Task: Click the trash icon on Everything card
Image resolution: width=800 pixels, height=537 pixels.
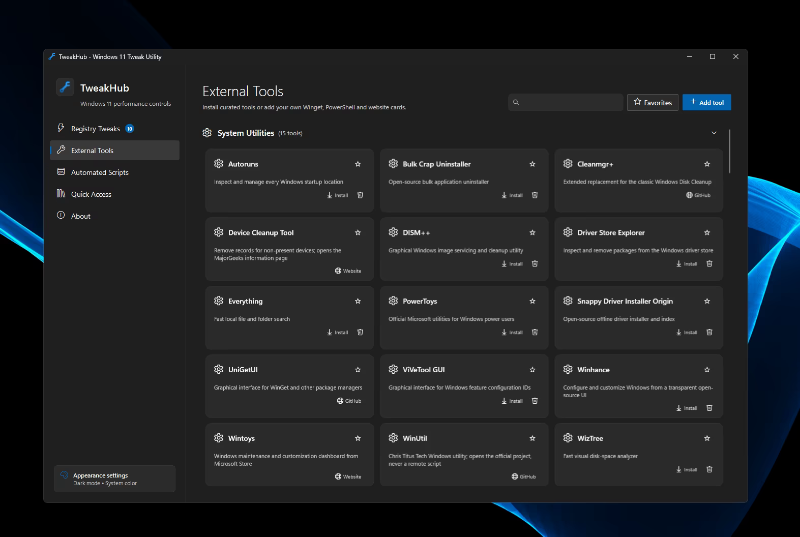Action: pos(360,333)
